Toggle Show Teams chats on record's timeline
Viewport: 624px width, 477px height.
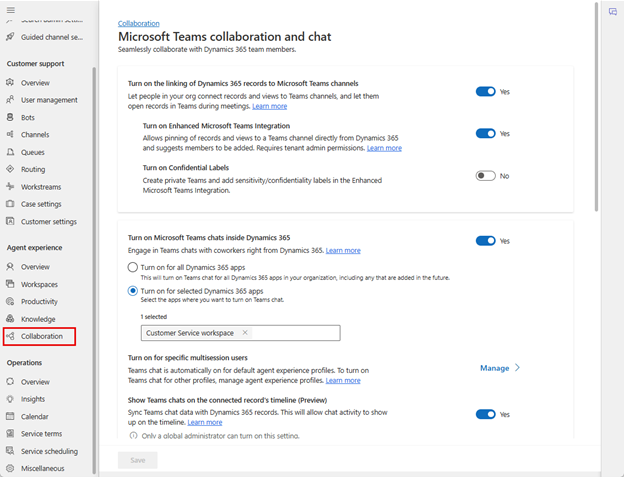click(x=486, y=414)
